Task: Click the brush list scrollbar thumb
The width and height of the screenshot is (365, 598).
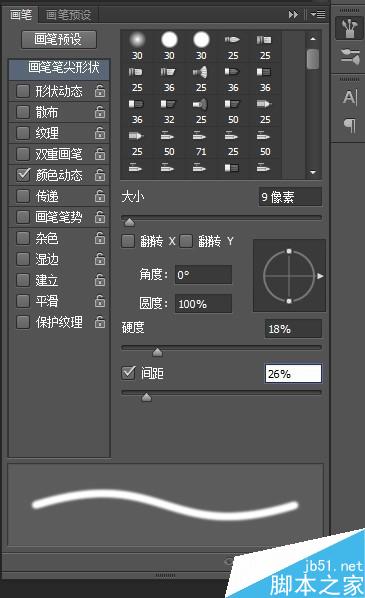Action: coord(313,59)
